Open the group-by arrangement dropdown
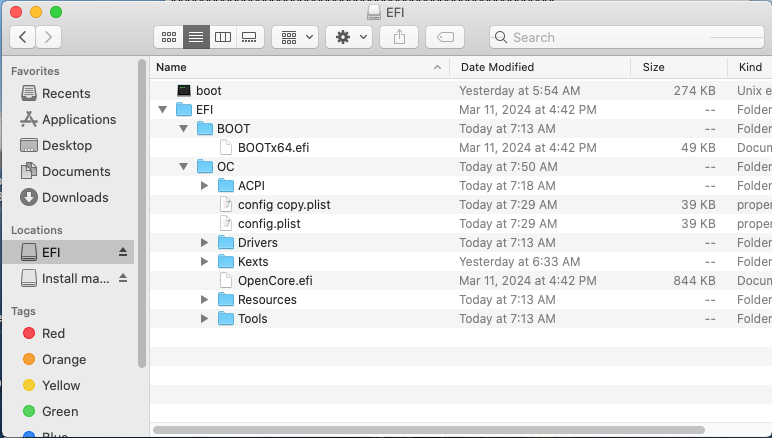This screenshot has width=772, height=438. pyautogui.click(x=295, y=37)
